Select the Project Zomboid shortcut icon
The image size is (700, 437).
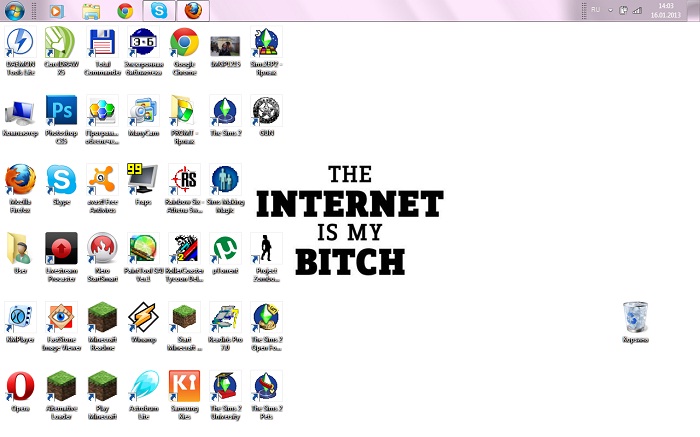tap(267, 248)
